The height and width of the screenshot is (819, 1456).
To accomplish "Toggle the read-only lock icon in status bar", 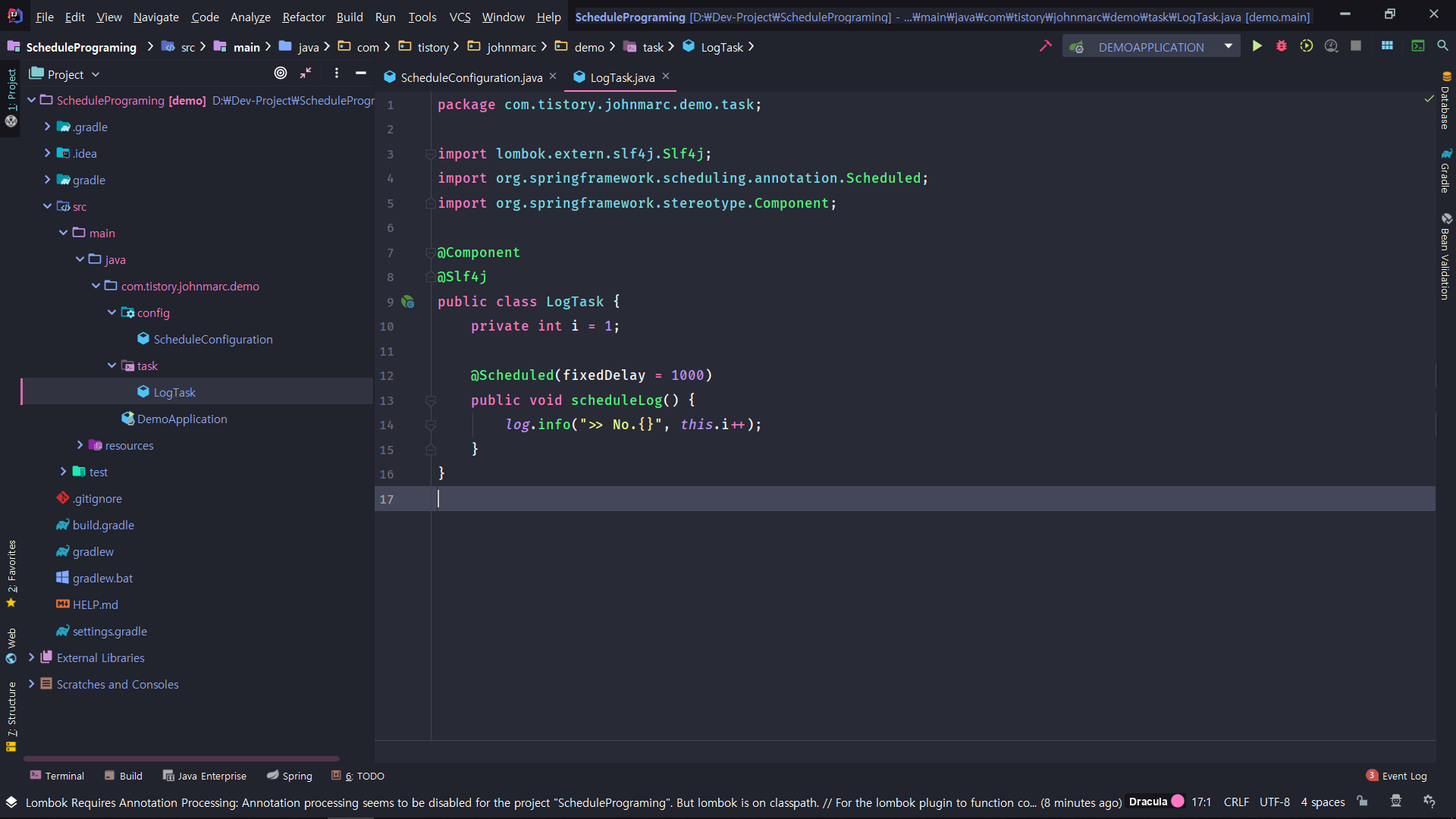I will tap(1363, 802).
